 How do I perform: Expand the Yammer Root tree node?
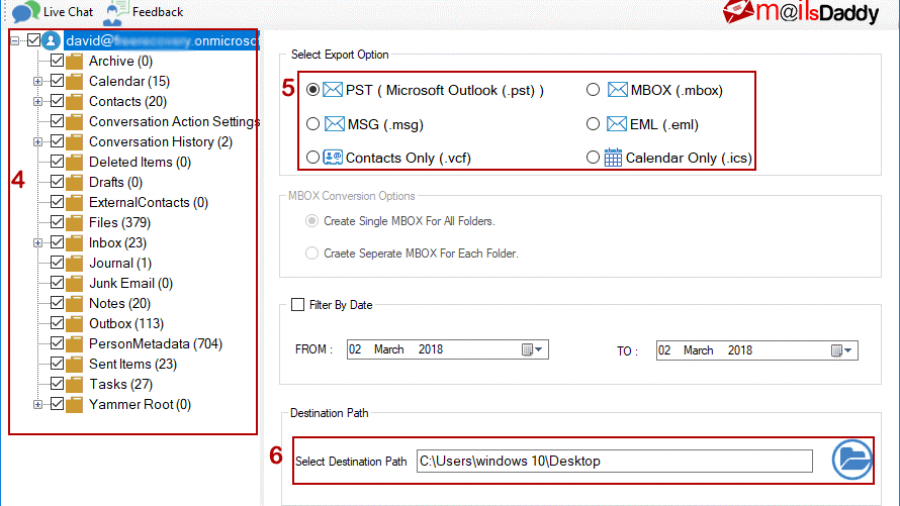[x=38, y=405]
